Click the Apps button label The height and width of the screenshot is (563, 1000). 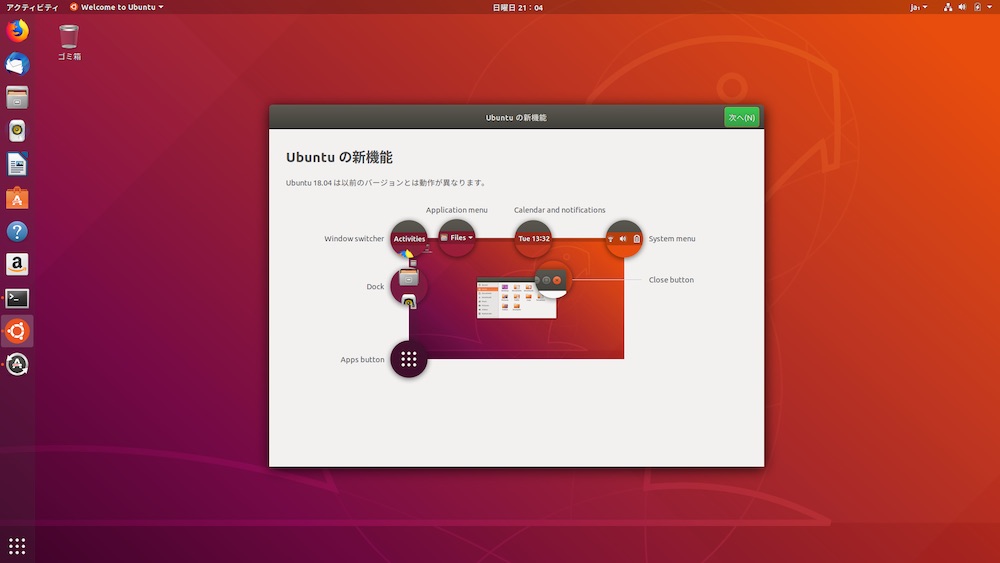(362, 360)
